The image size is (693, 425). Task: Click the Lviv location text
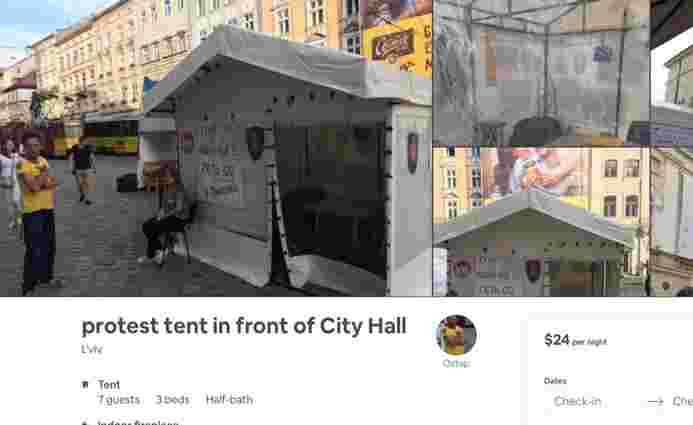click(x=92, y=349)
